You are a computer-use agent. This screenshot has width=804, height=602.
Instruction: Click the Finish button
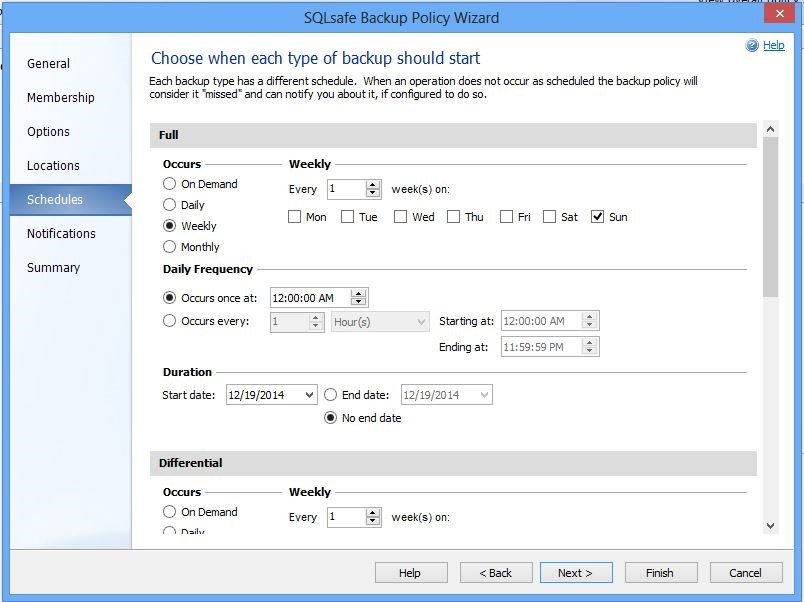(x=661, y=573)
